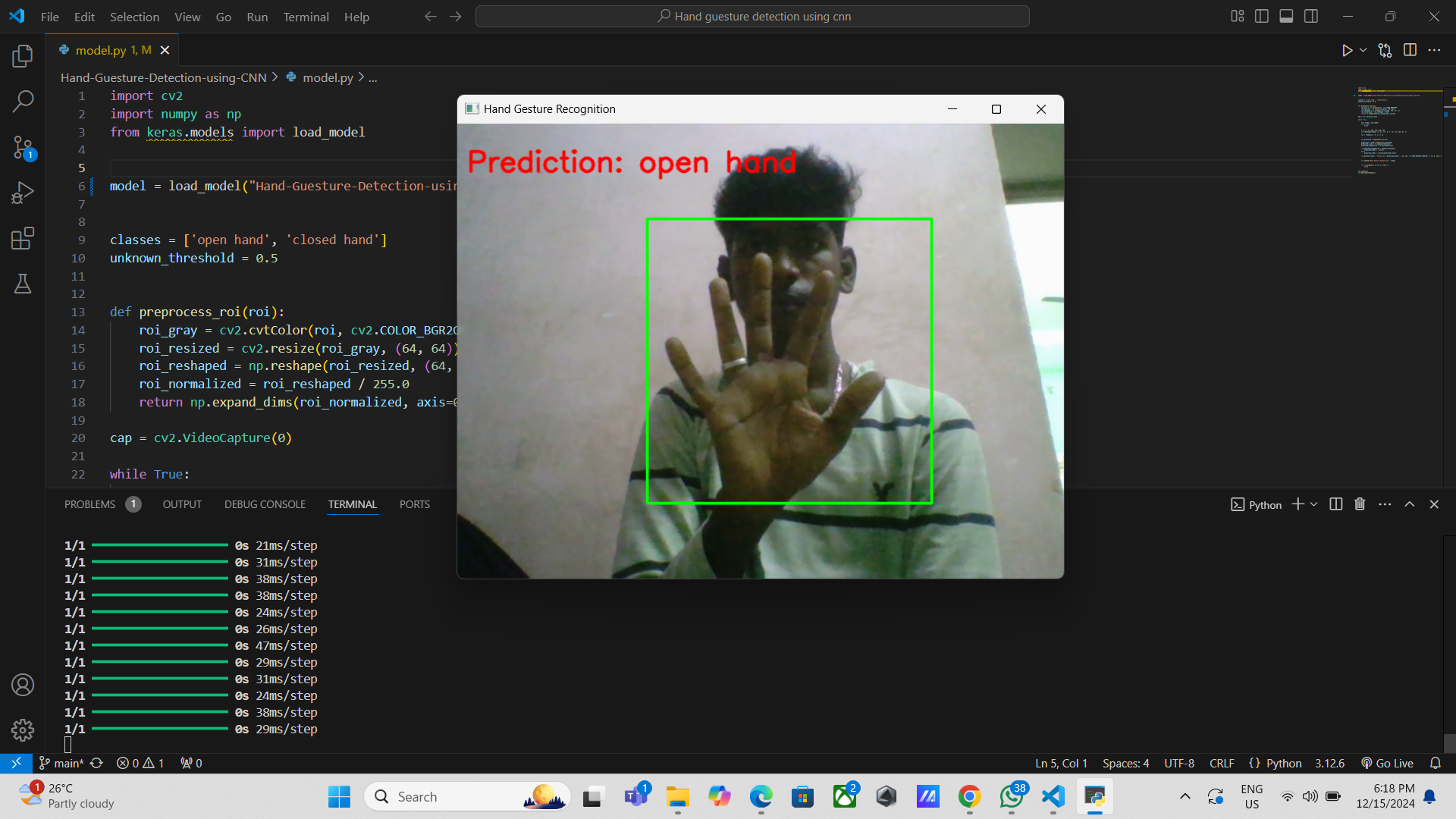Split the terminal
The width and height of the screenshot is (1456, 819).
tap(1335, 504)
